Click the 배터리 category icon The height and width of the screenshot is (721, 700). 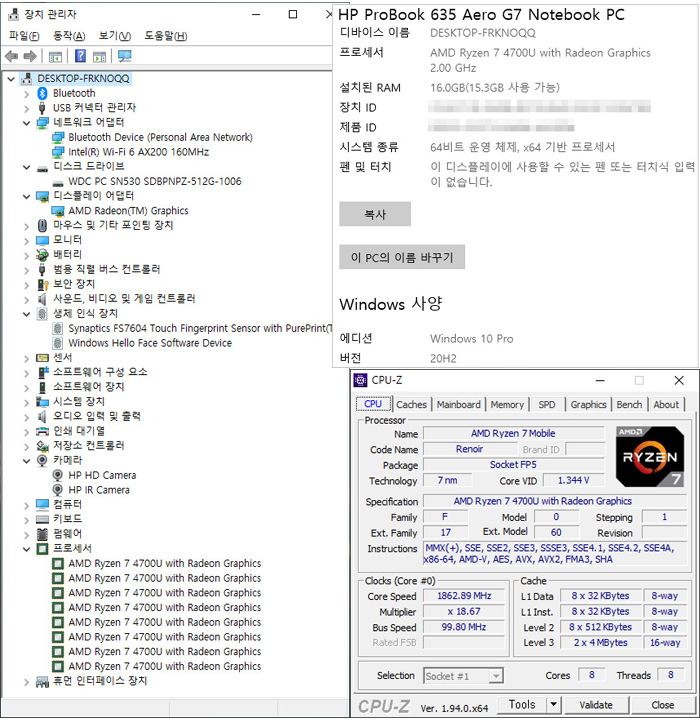point(42,255)
